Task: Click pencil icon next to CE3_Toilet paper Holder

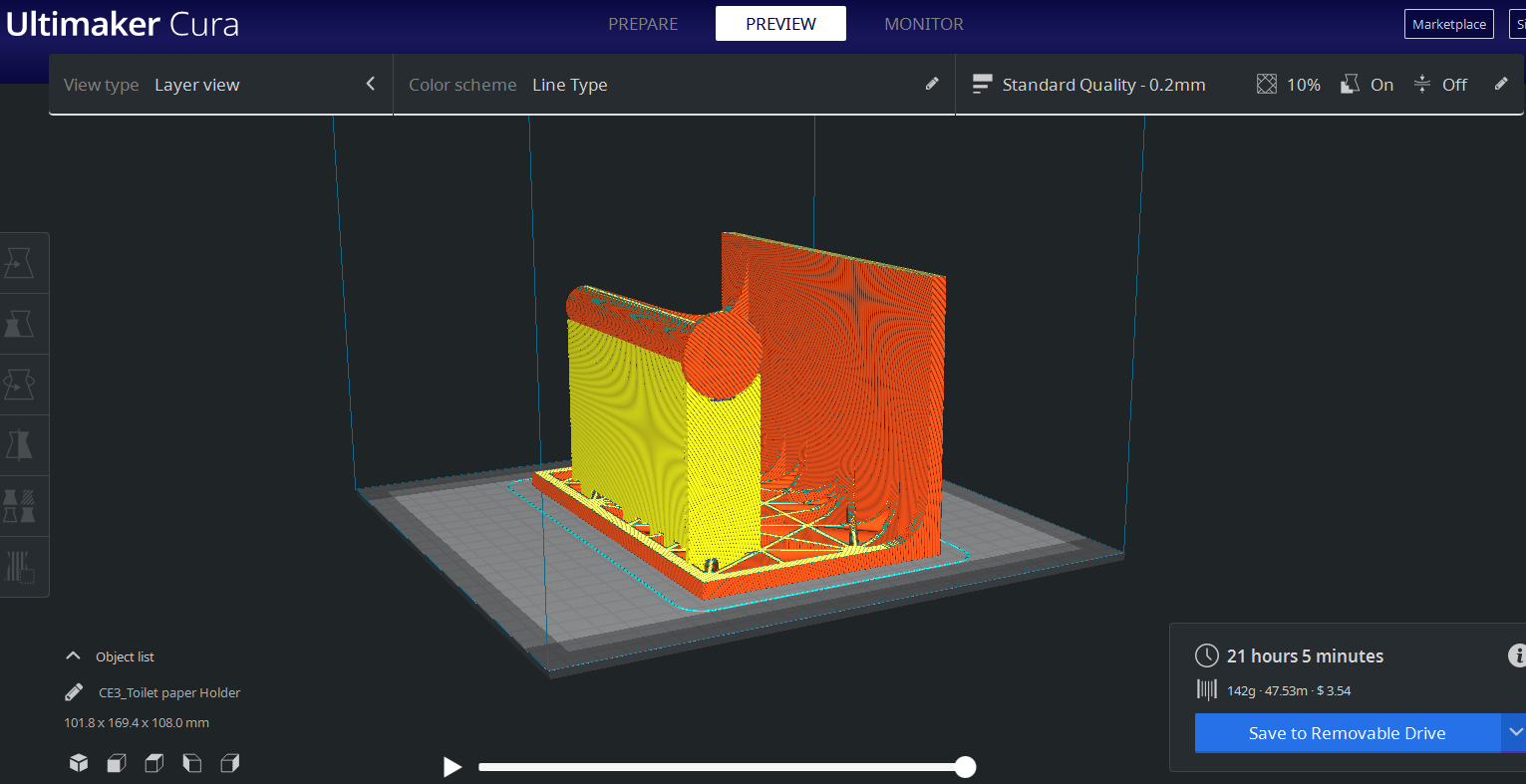Action: pos(74,691)
